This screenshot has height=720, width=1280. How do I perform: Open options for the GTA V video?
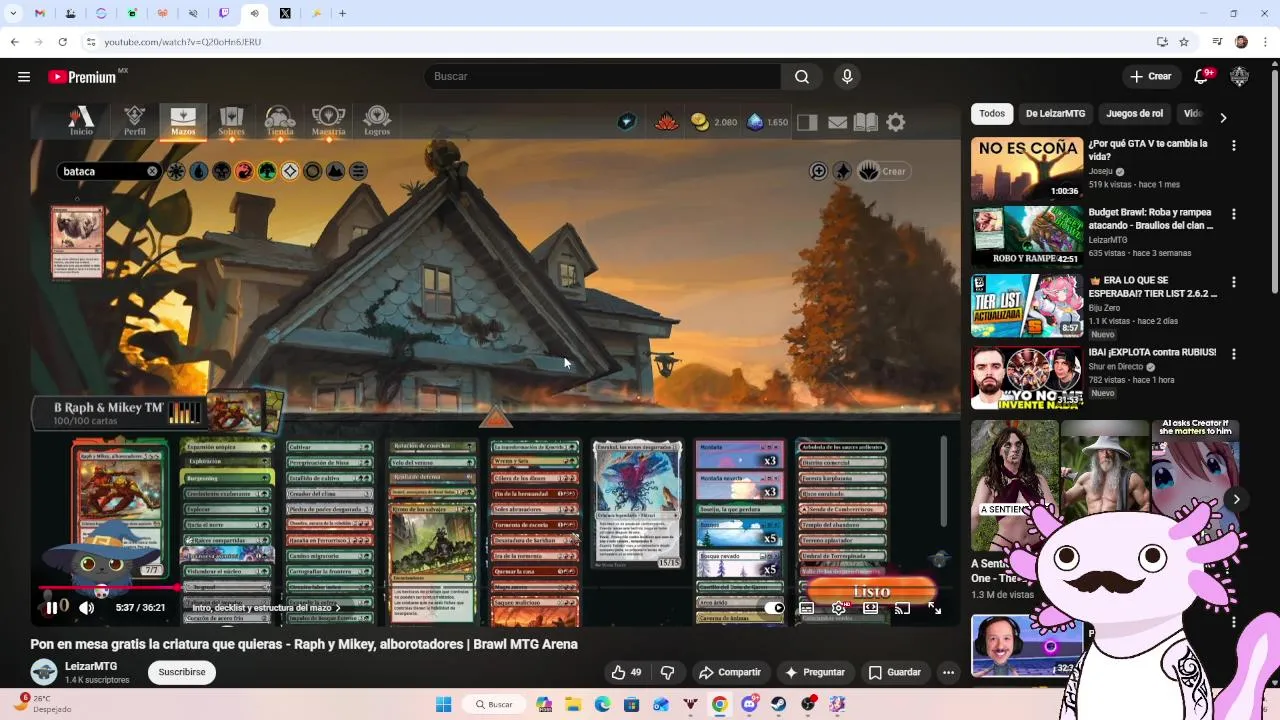1233,145
